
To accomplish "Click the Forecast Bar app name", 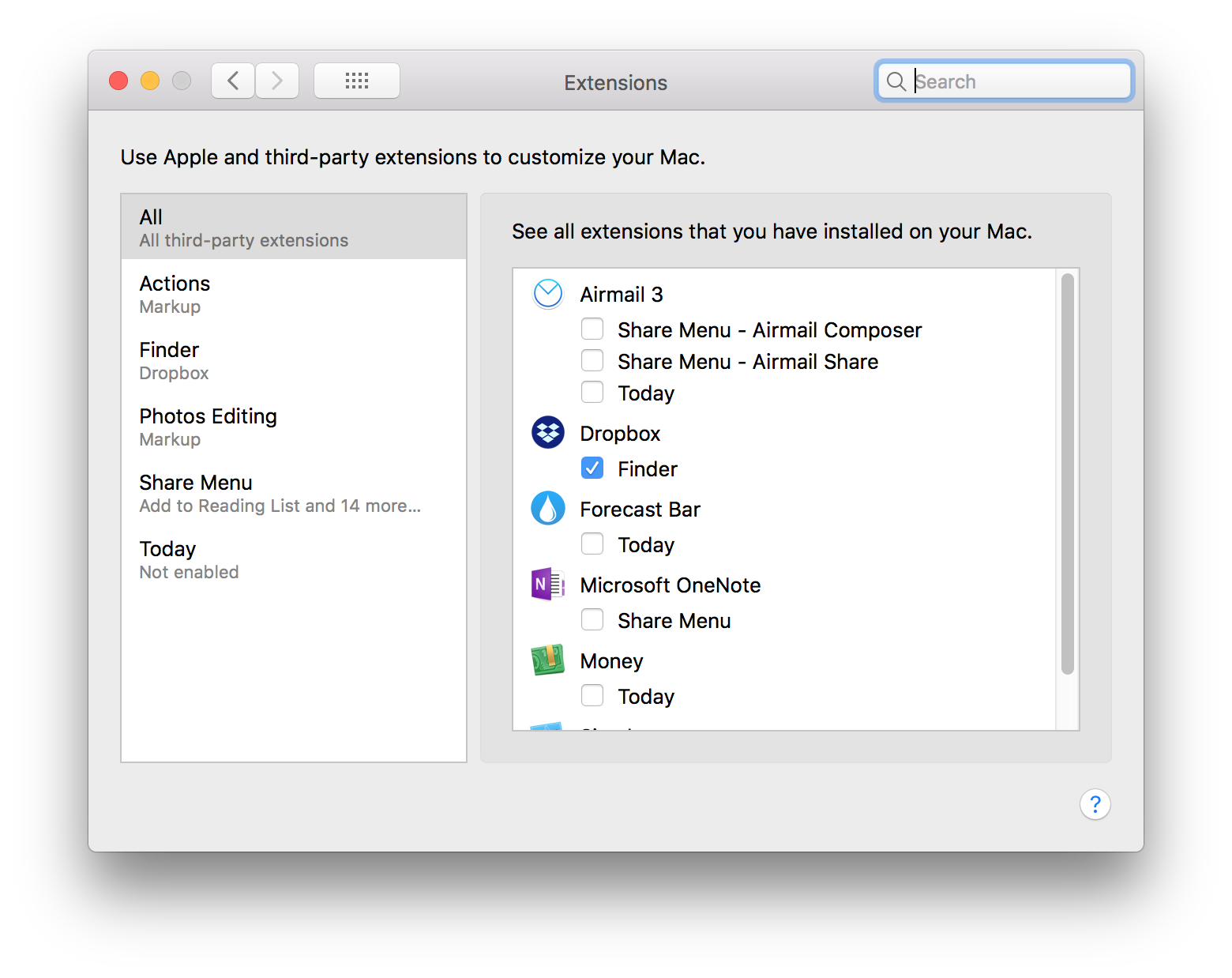I will (640, 510).
